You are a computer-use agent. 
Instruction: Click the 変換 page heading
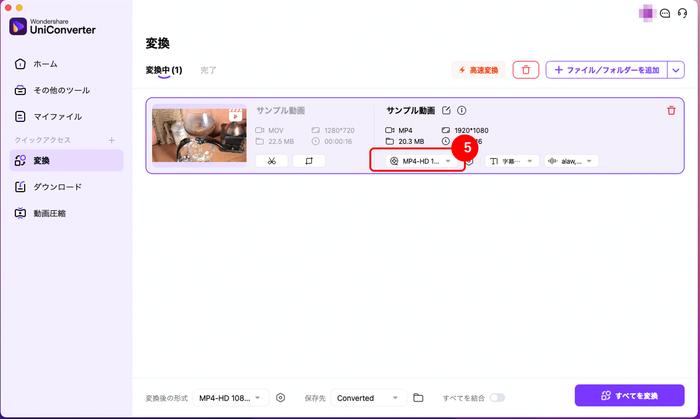click(x=158, y=43)
